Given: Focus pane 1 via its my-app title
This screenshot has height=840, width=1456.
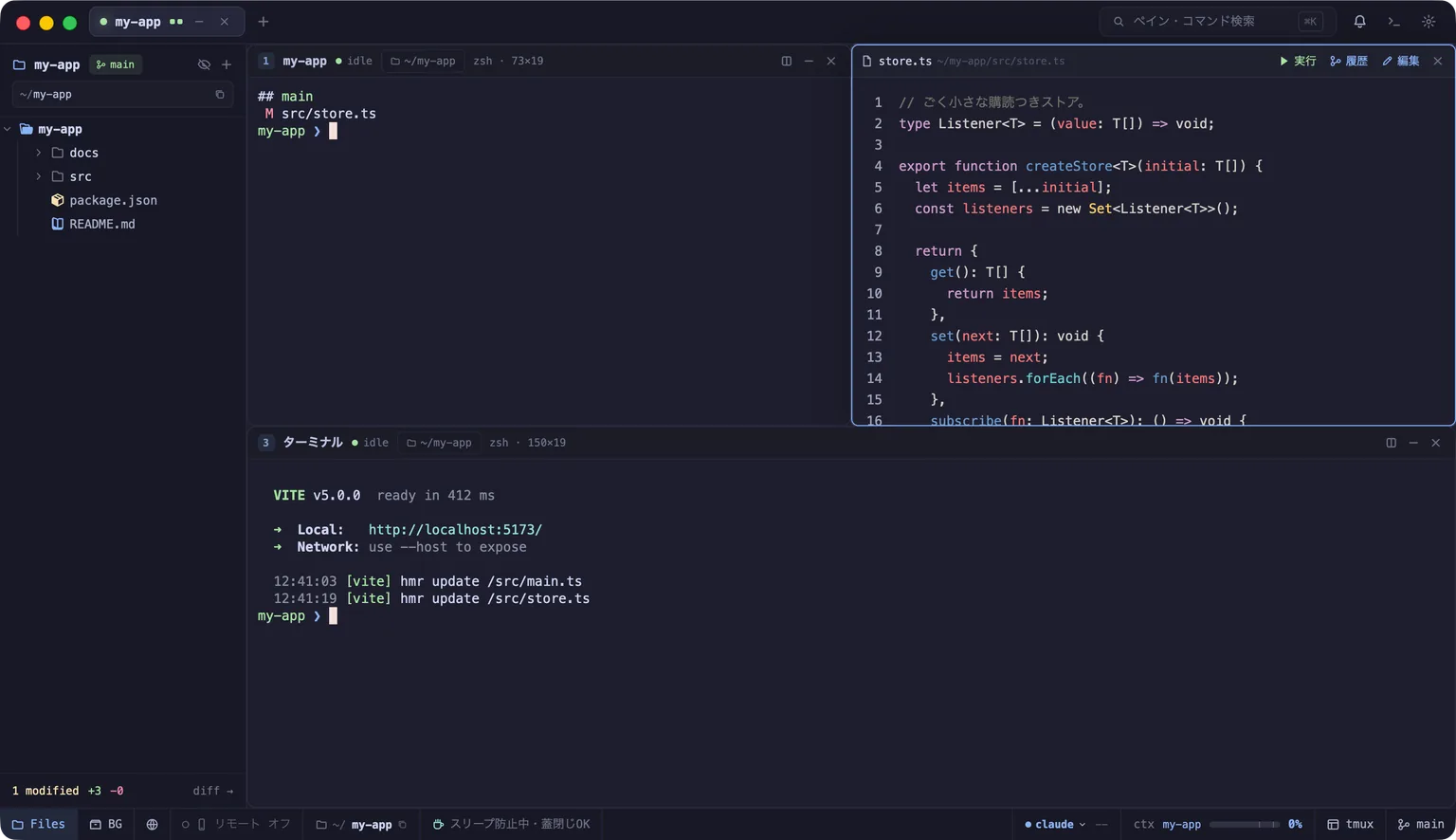Looking at the screenshot, I should (304, 61).
